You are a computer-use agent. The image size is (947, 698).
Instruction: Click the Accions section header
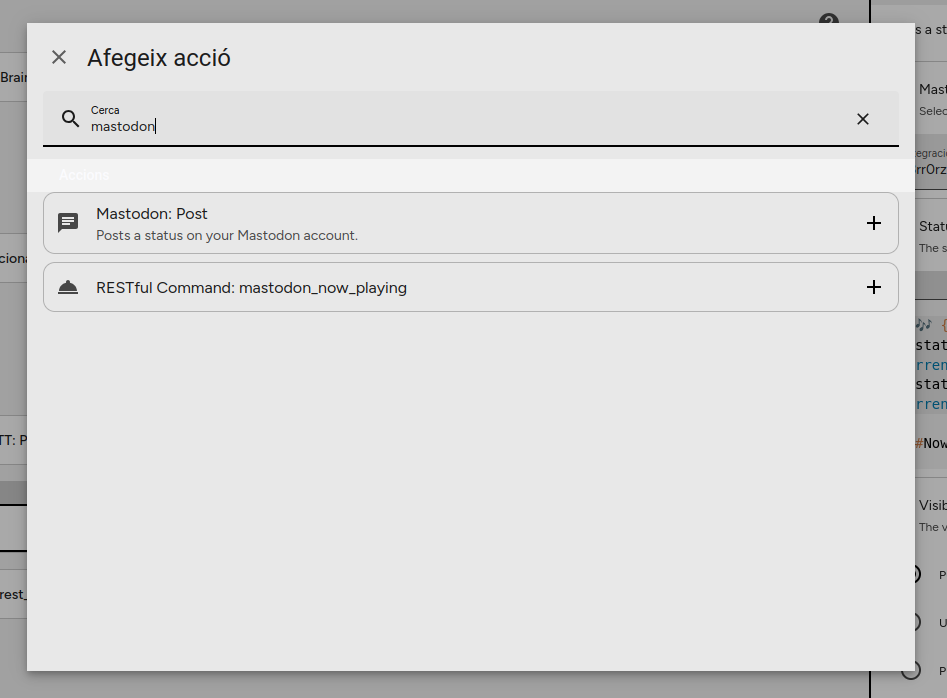pyautogui.click(x=84, y=175)
